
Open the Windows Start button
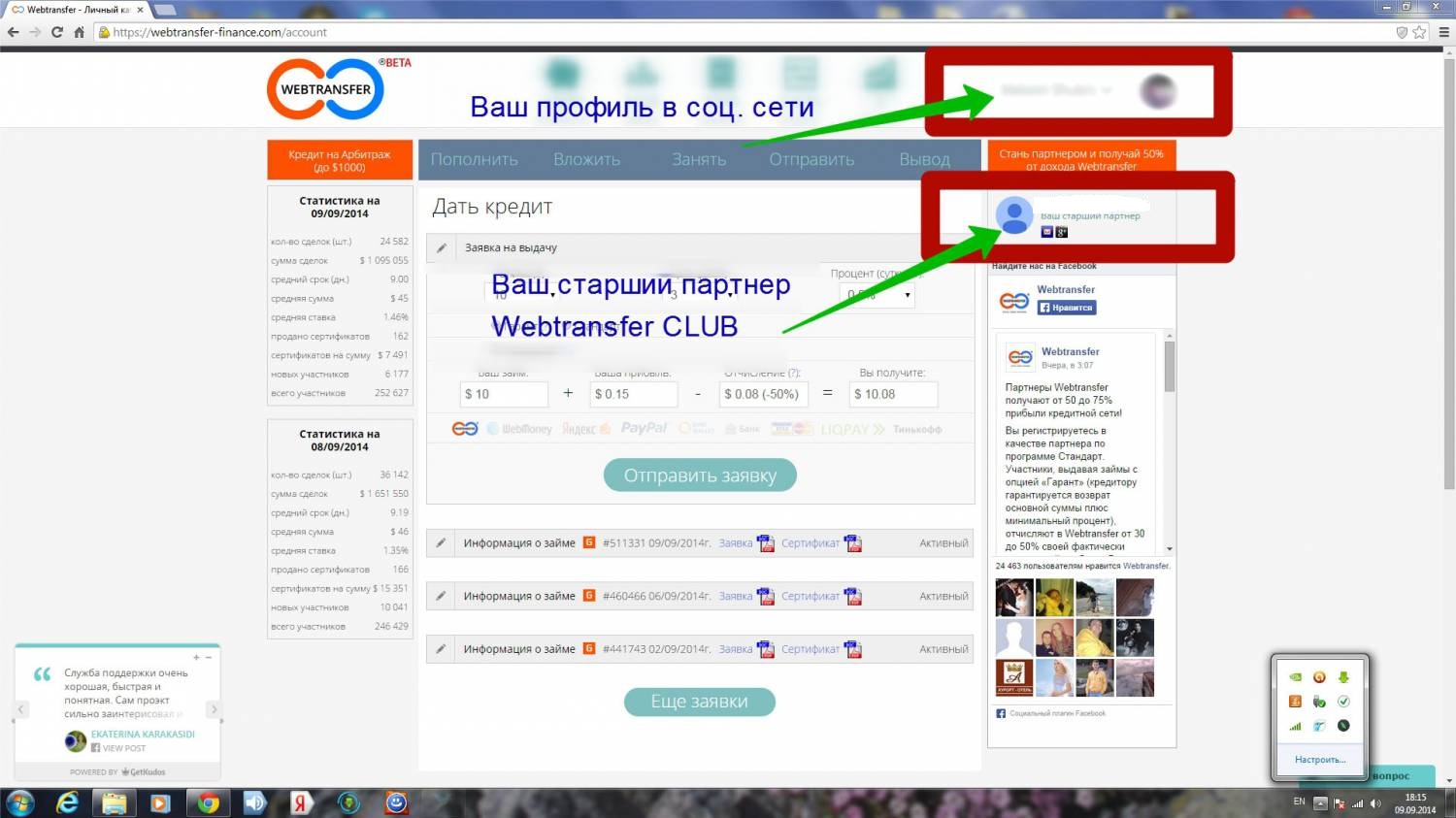tap(19, 802)
